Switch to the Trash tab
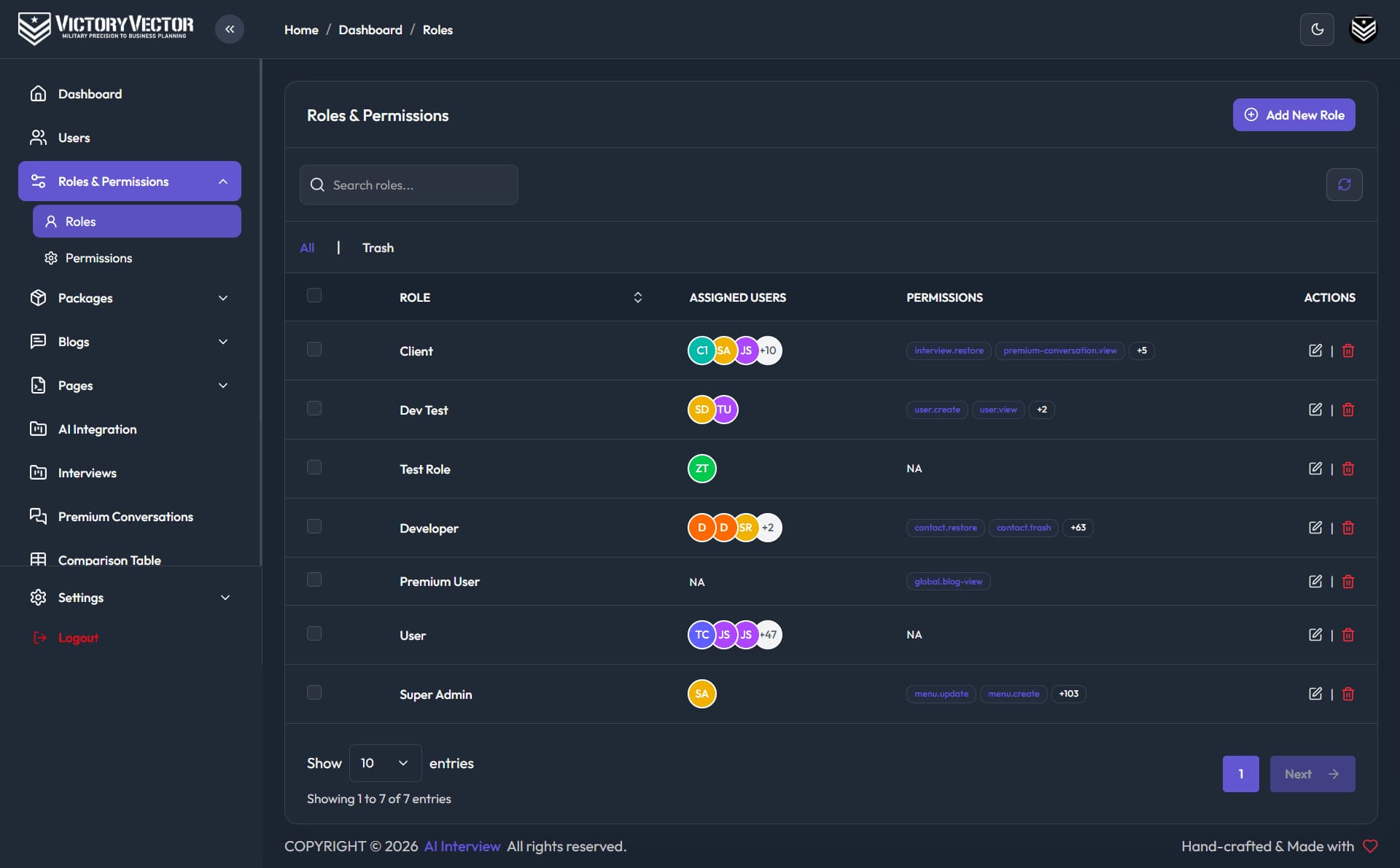 tap(378, 248)
